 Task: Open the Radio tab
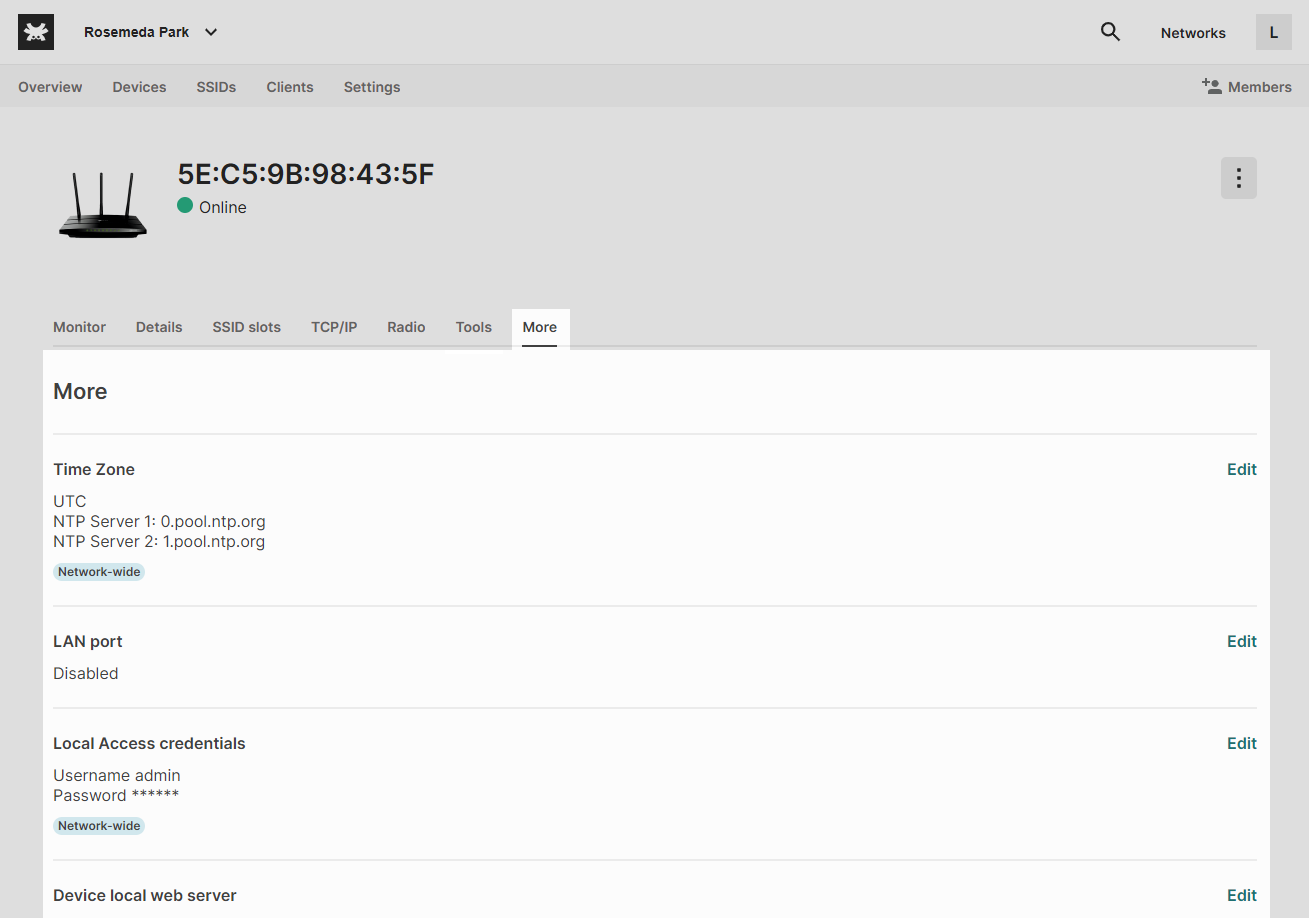[406, 327]
